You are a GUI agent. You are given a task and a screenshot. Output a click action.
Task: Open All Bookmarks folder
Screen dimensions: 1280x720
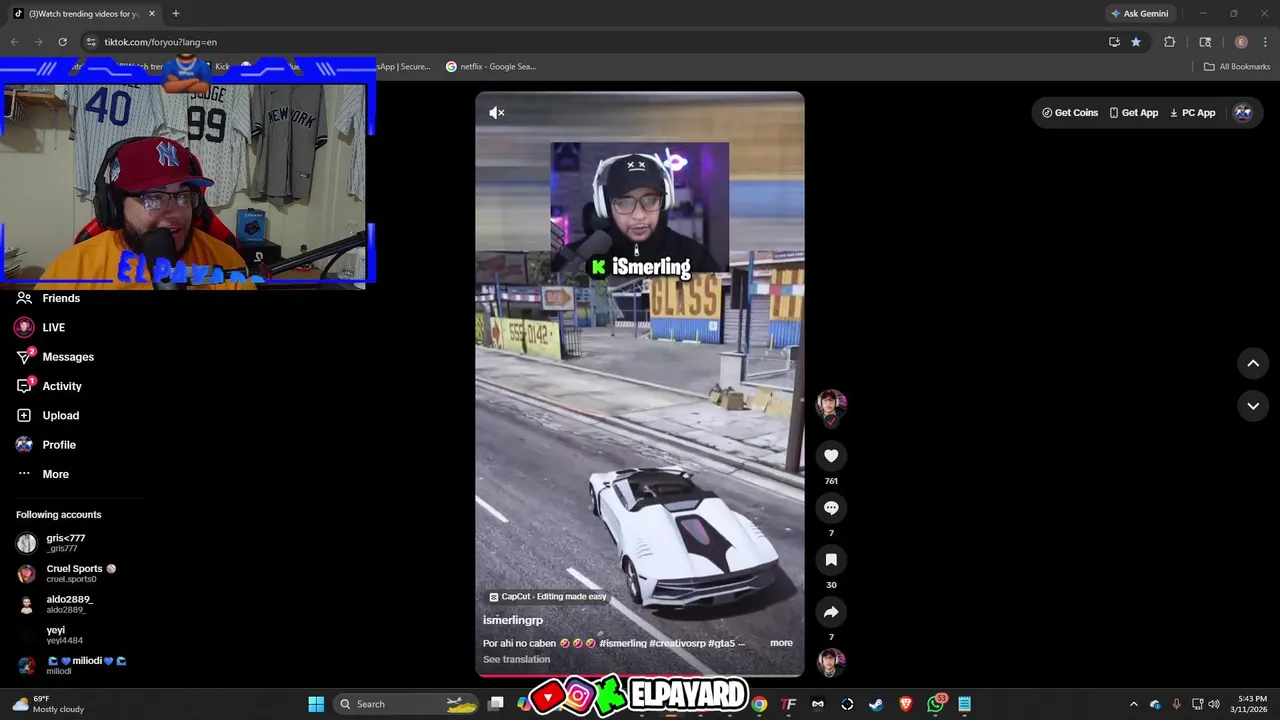click(1237, 67)
